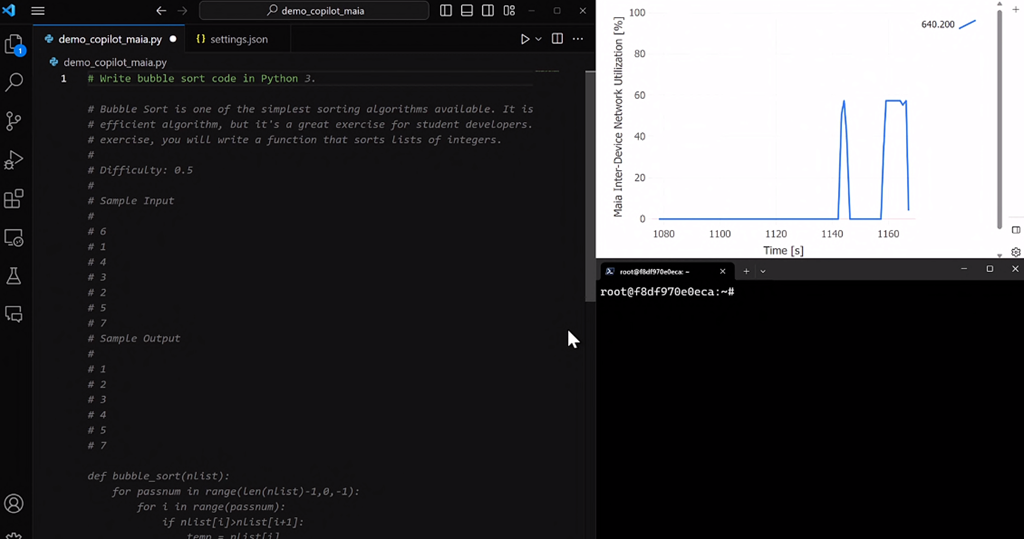Open the Search view in sidebar
1024x539 pixels.
14,83
